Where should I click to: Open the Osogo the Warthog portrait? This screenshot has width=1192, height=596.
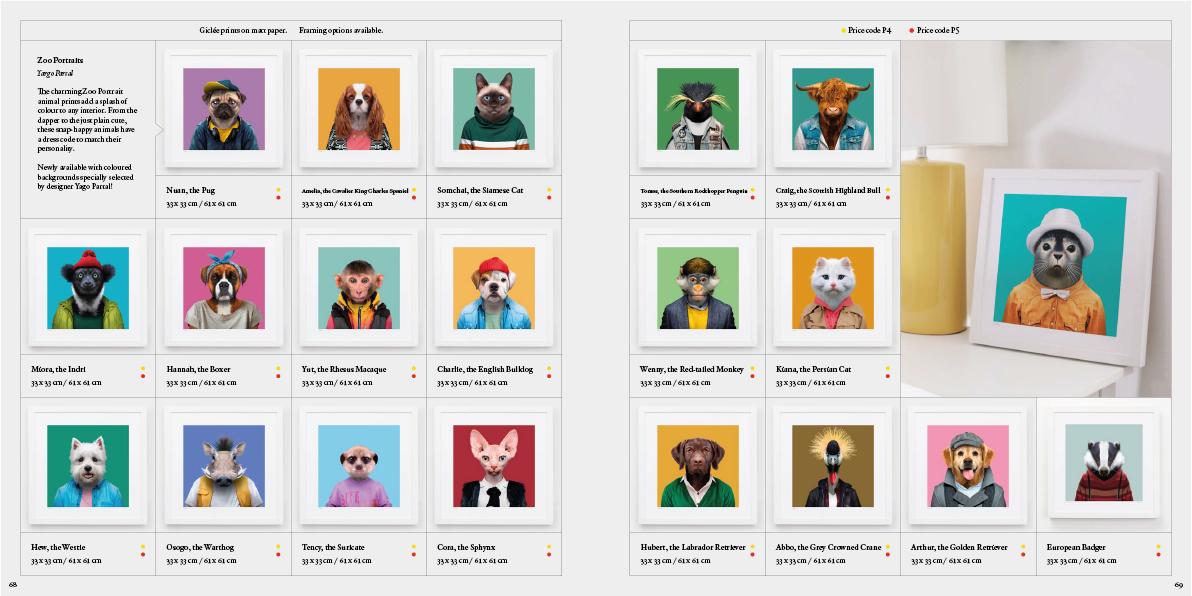click(x=224, y=465)
